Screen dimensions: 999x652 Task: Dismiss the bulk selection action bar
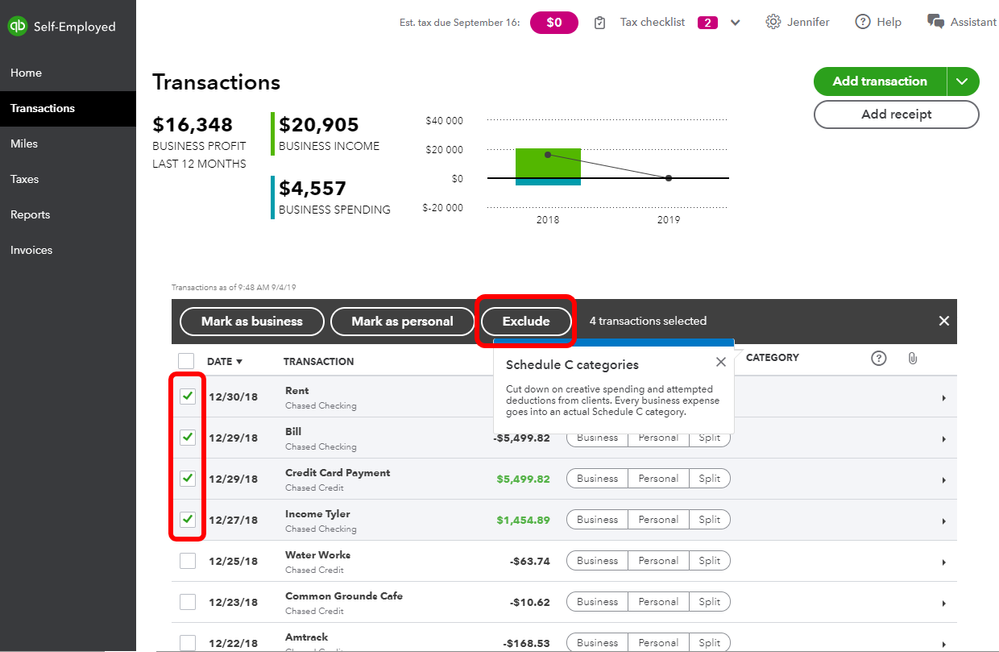[x=943, y=321]
